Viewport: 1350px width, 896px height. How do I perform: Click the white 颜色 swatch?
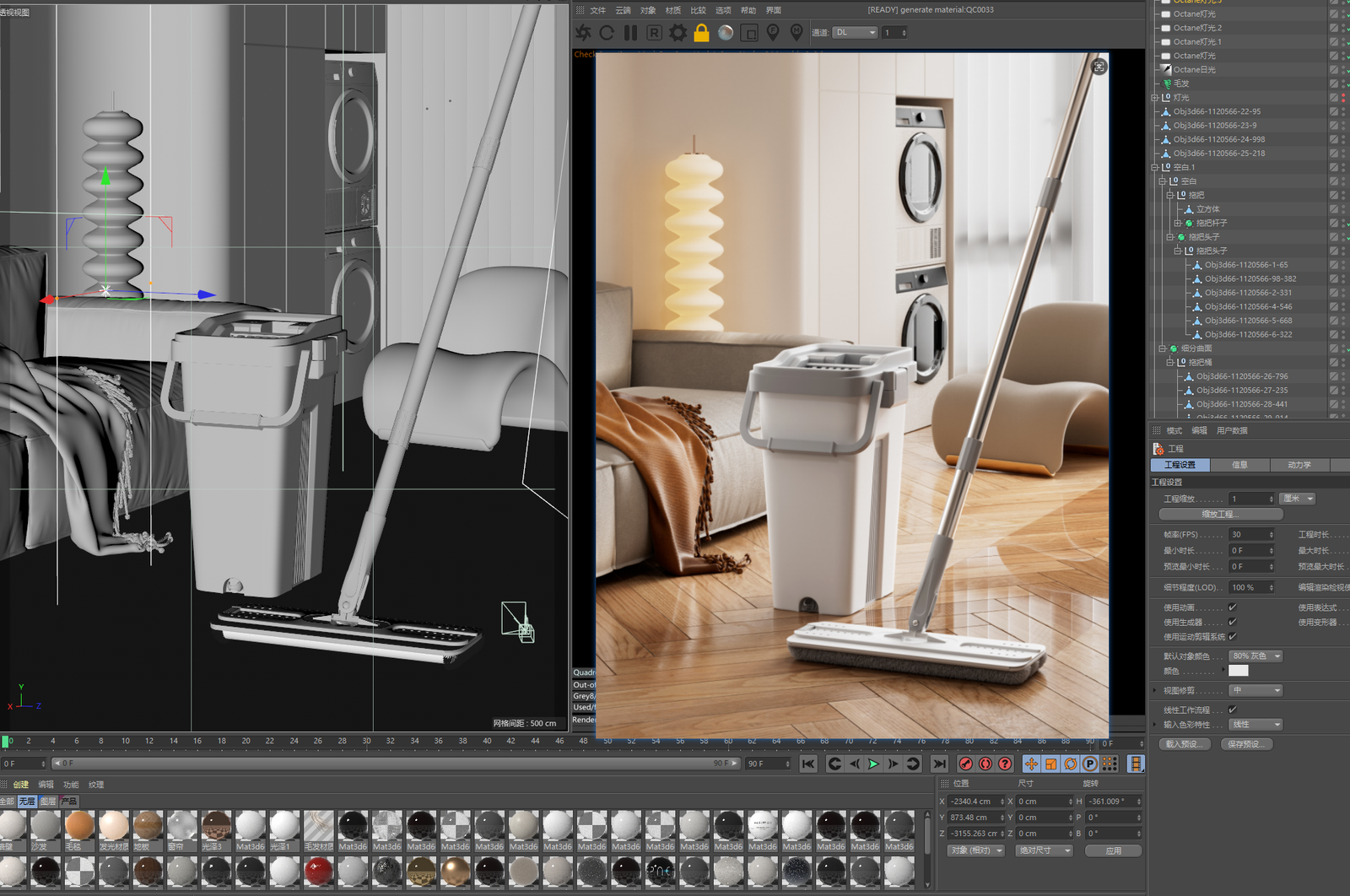[x=1238, y=671]
